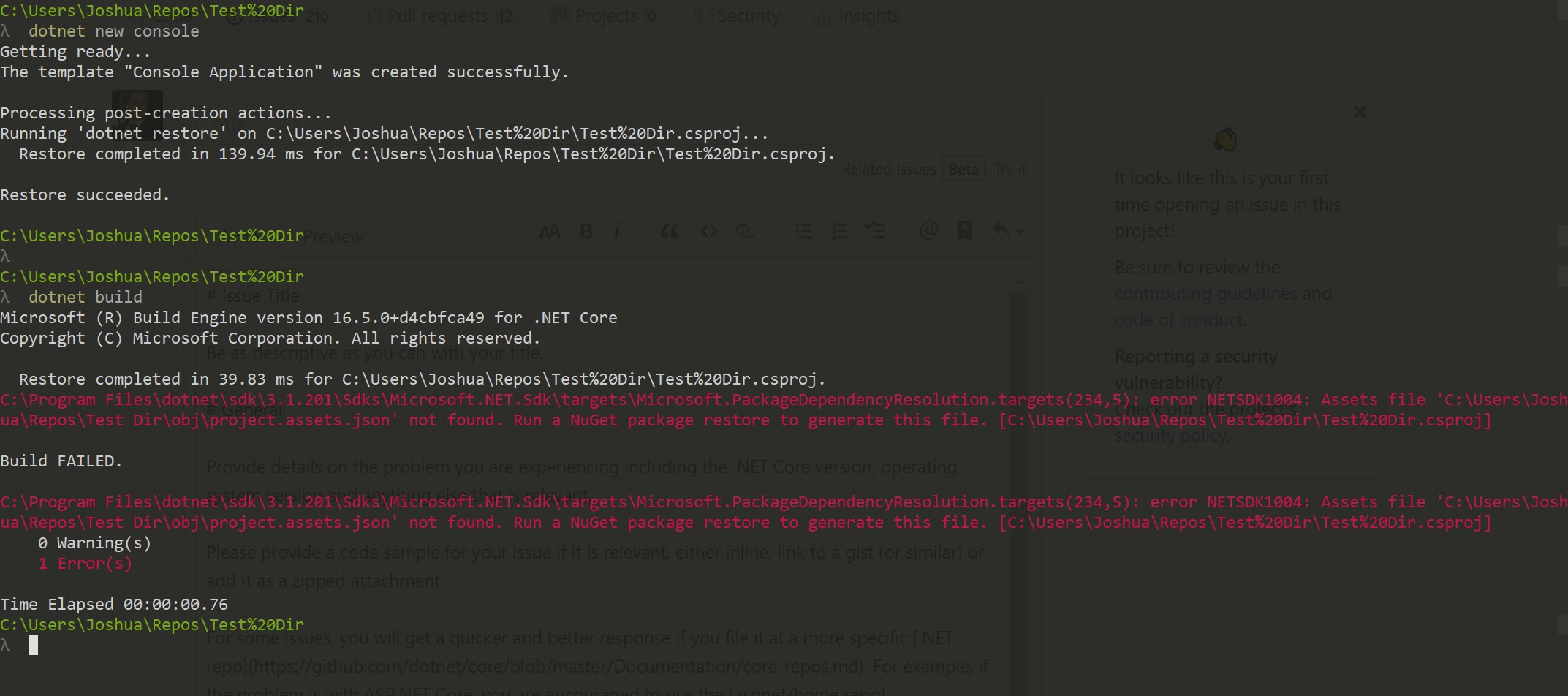Insert a numbered list

tap(839, 230)
